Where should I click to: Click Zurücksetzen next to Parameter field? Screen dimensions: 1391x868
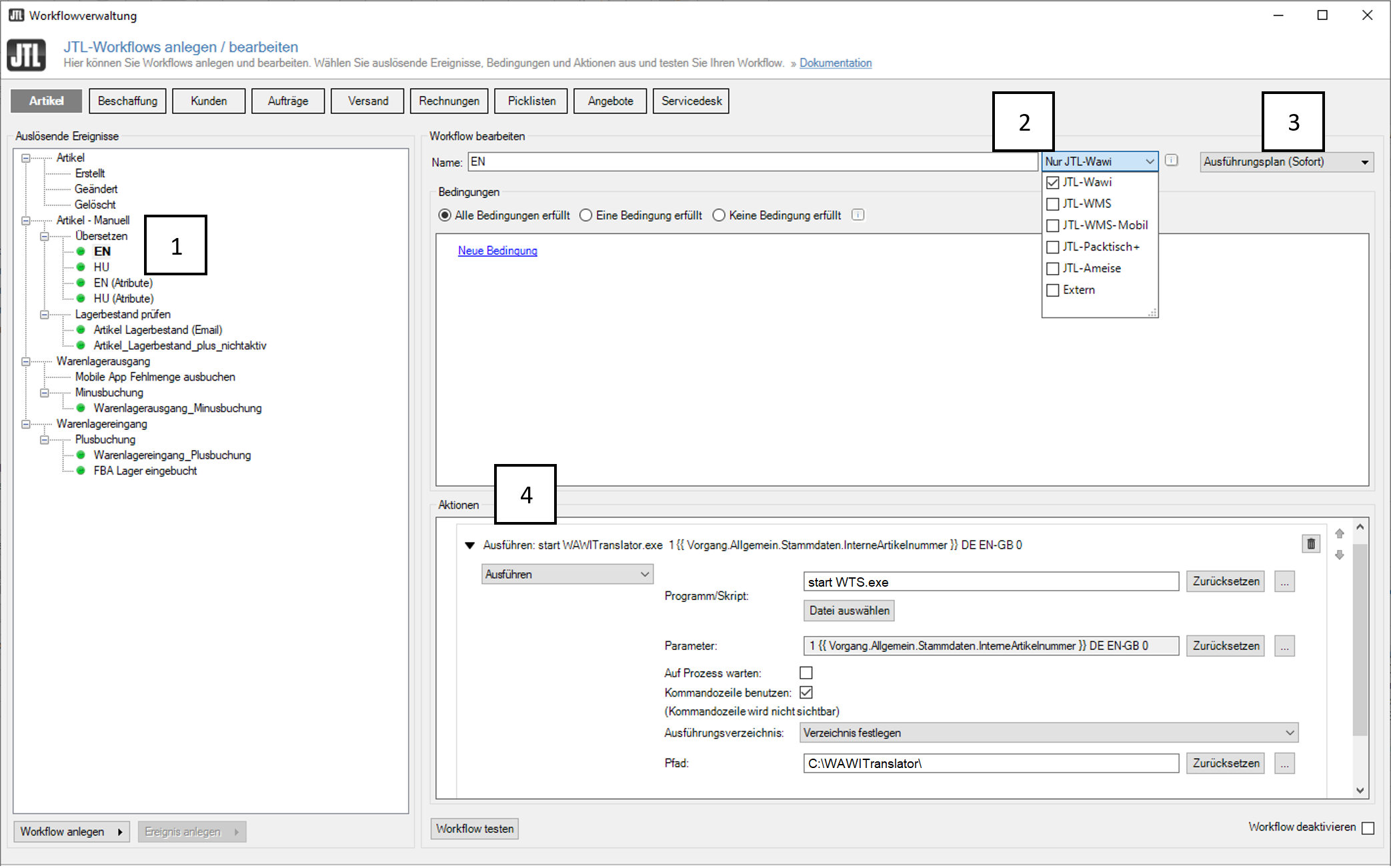[1226, 646]
